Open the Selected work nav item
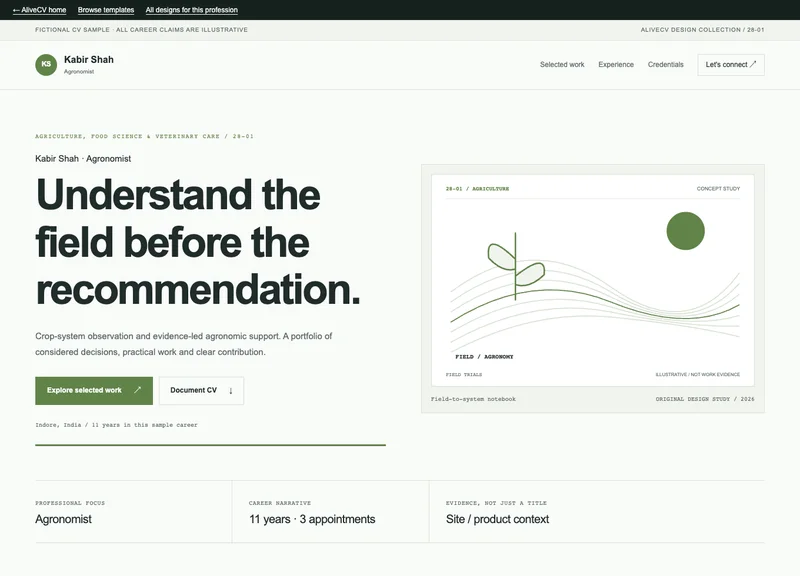The image size is (800, 576). pyautogui.click(x=562, y=65)
